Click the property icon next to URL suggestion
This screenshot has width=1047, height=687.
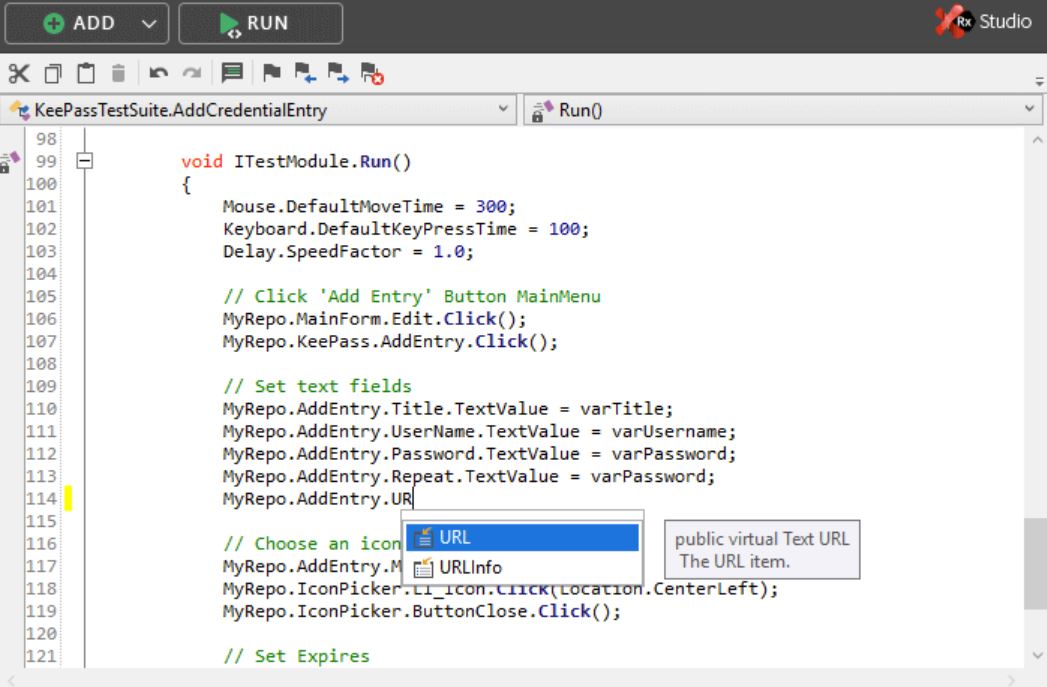click(x=423, y=537)
